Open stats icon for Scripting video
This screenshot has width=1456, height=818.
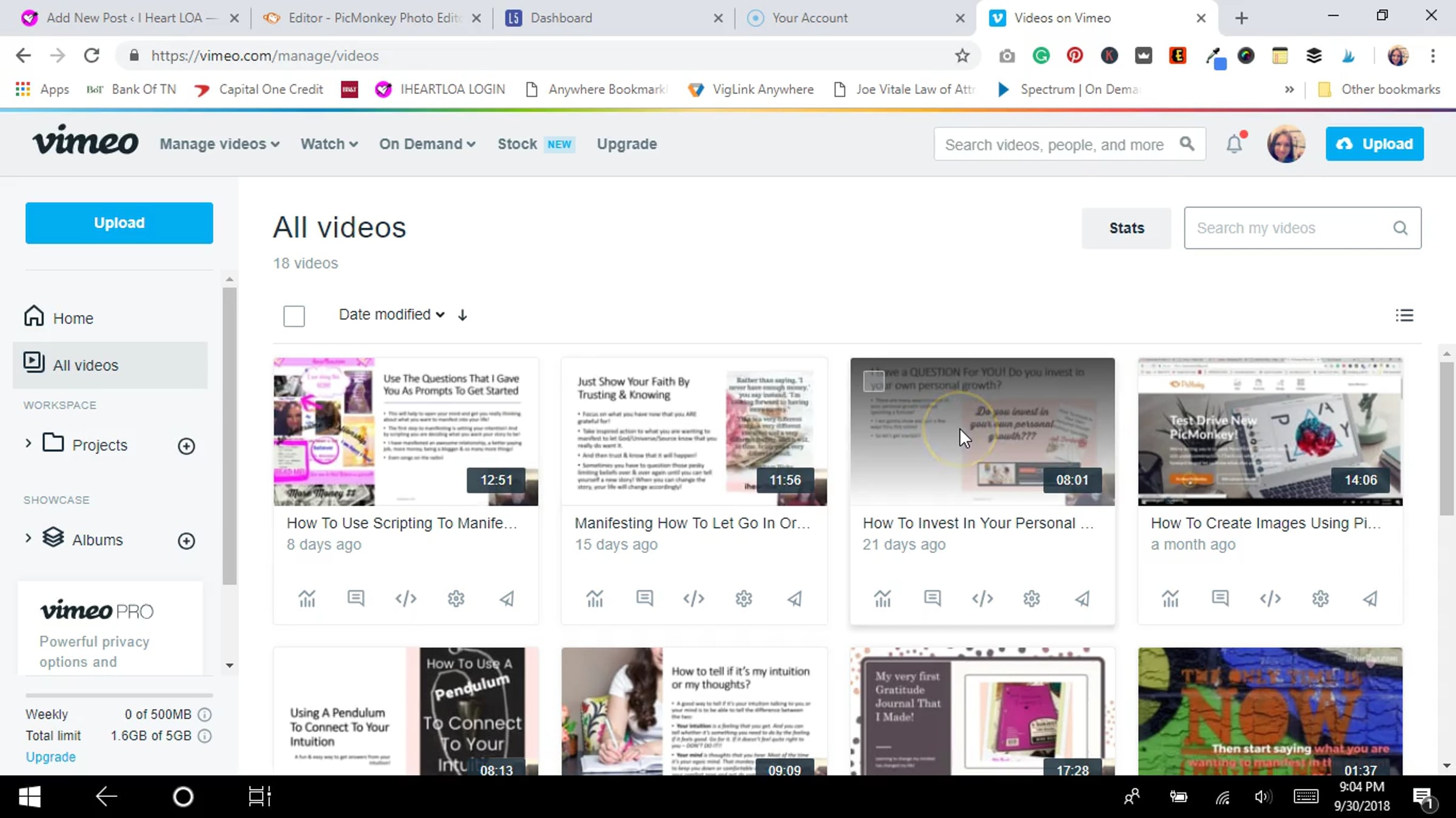pyautogui.click(x=307, y=598)
